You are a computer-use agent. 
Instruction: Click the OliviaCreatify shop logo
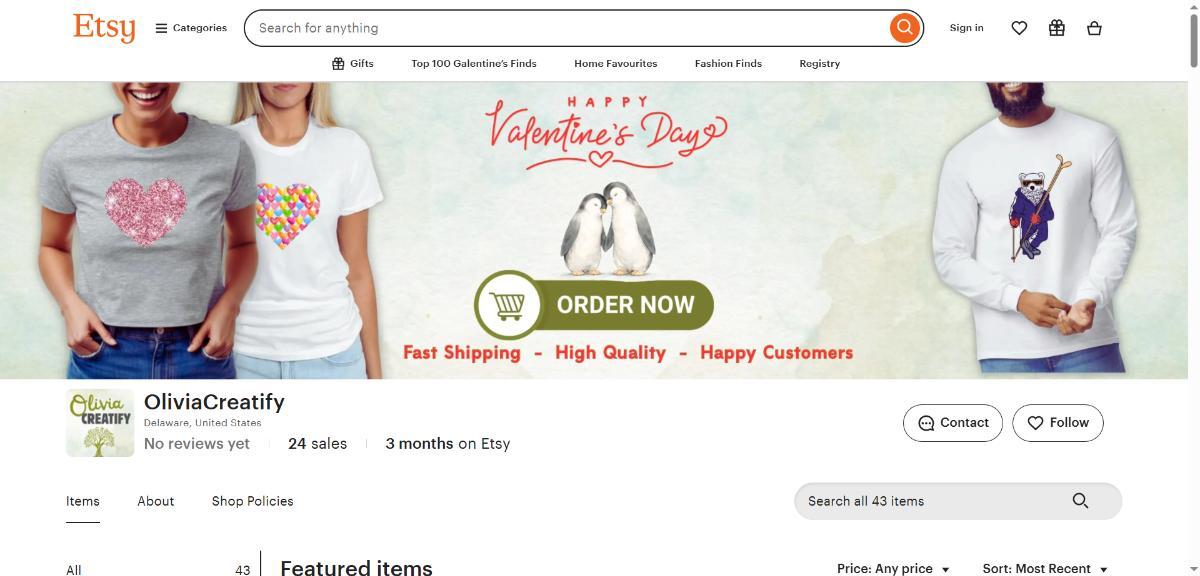(100, 423)
